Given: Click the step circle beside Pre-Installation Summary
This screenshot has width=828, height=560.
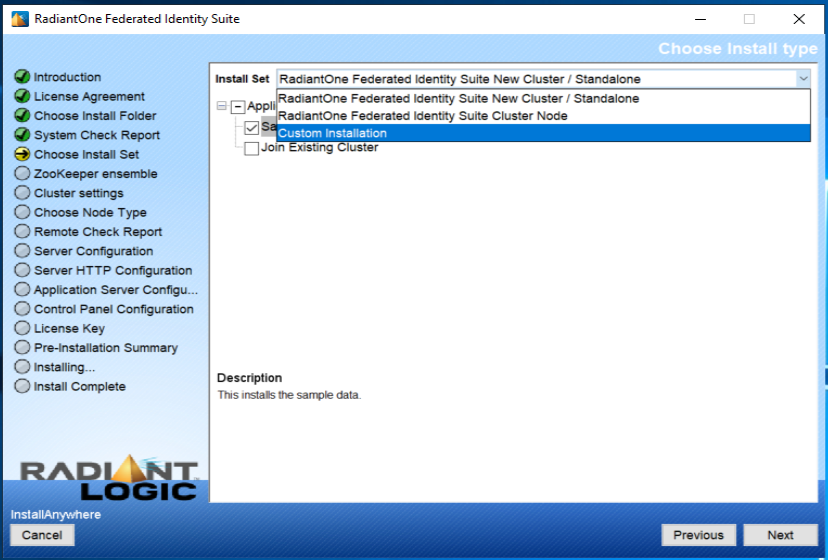Looking at the screenshot, I should [22, 348].
